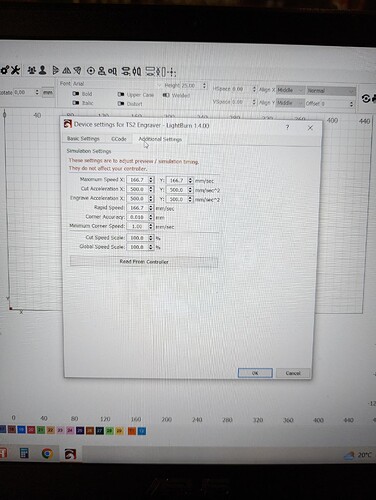Expand the Normal text mode dropdown
Image resolution: width=376 pixels, height=500 pixels.
click(x=331, y=91)
